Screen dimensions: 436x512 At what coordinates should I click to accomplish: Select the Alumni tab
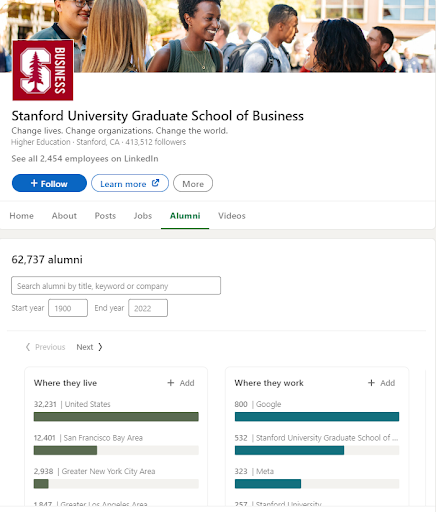pos(185,216)
